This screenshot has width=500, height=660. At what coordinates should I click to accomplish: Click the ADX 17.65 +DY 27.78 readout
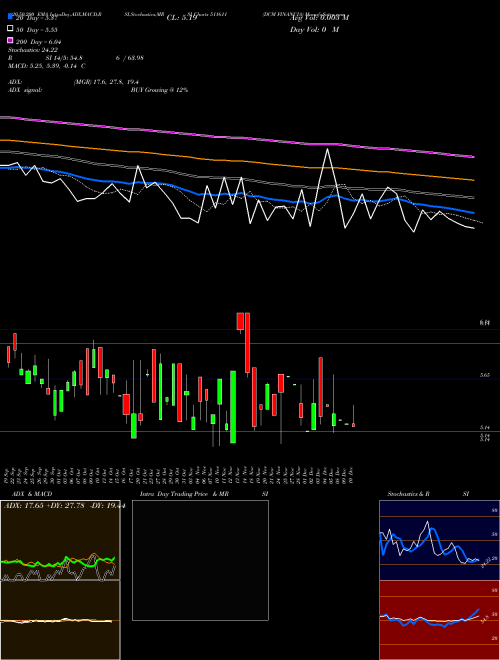tap(64, 506)
